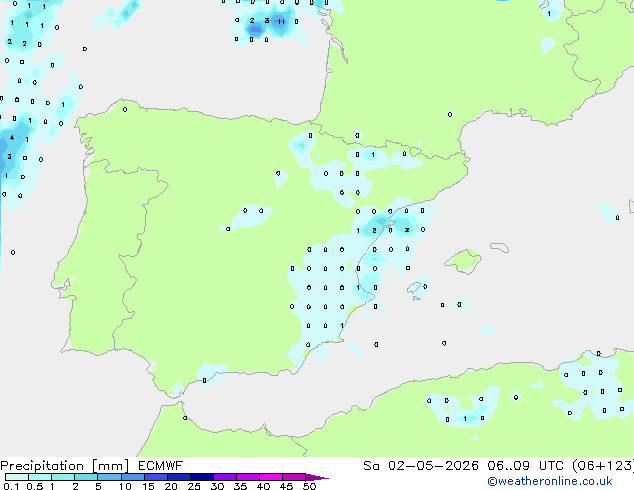Click the "06..09 UTC" time range text
Screen dimensions: 634x490
pyautogui.click(x=526, y=466)
